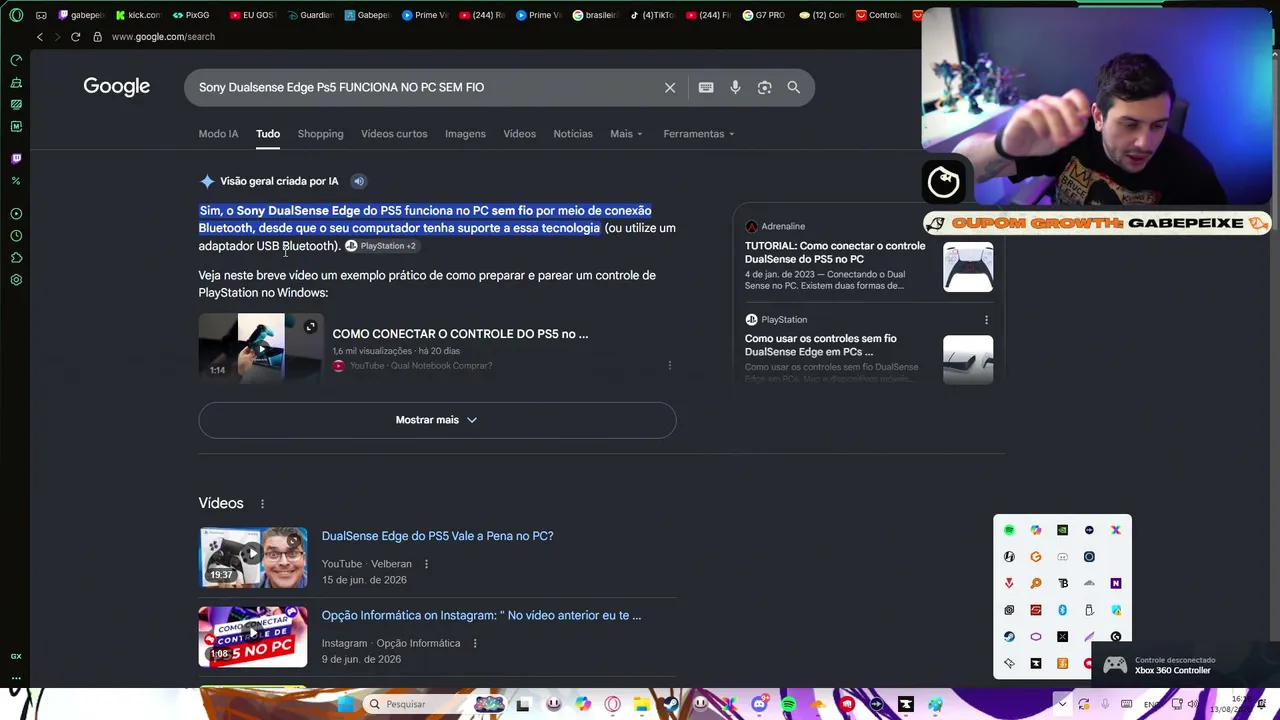This screenshot has width=1280, height=720.
Task: Open the Ferramentas dropdown
Action: [x=699, y=134]
